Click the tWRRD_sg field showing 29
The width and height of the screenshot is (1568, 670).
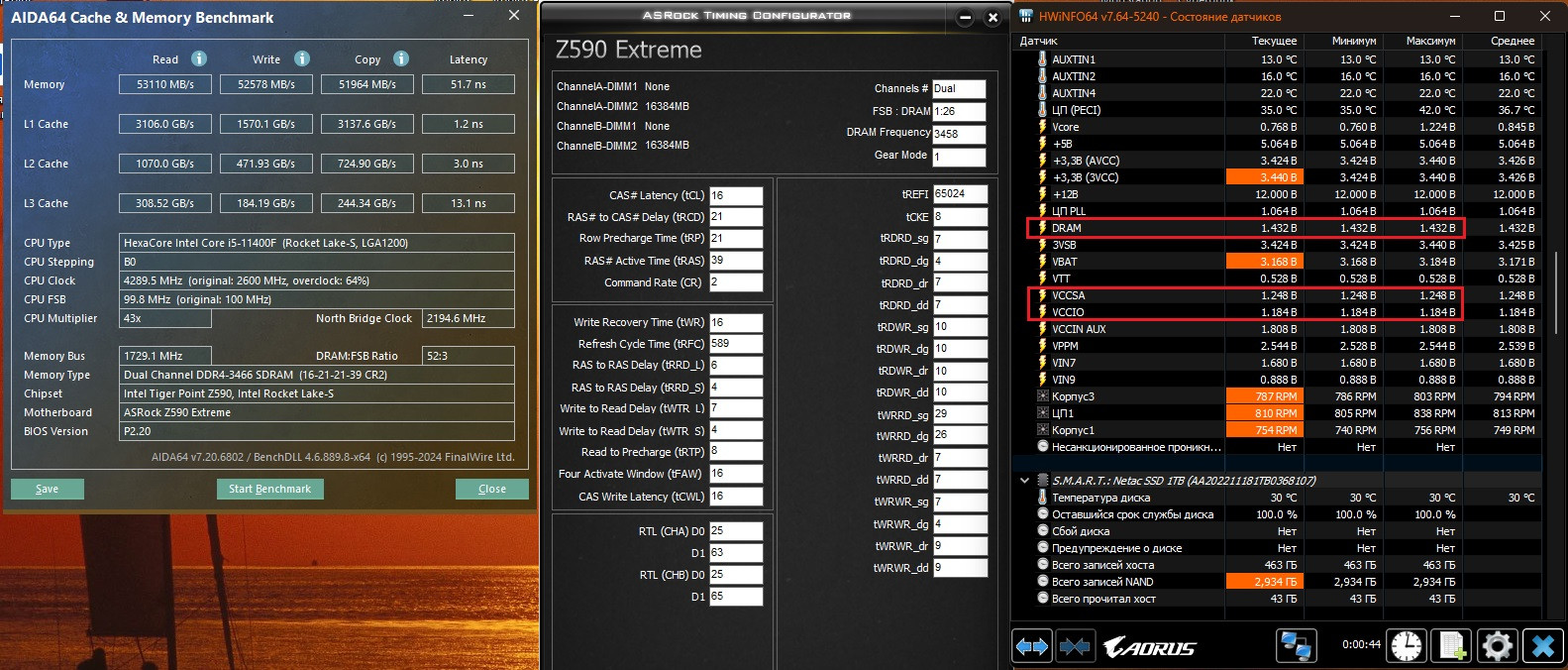960,414
